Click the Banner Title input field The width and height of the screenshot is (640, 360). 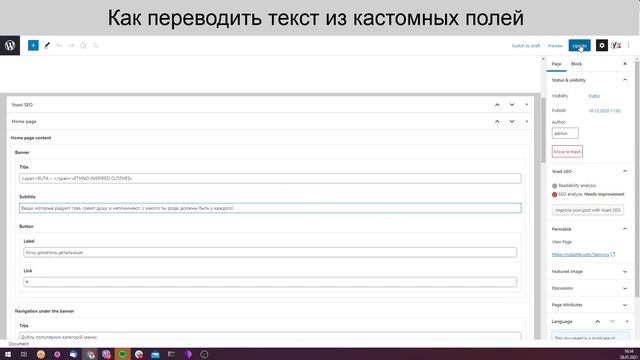pyautogui.click(x=270, y=178)
